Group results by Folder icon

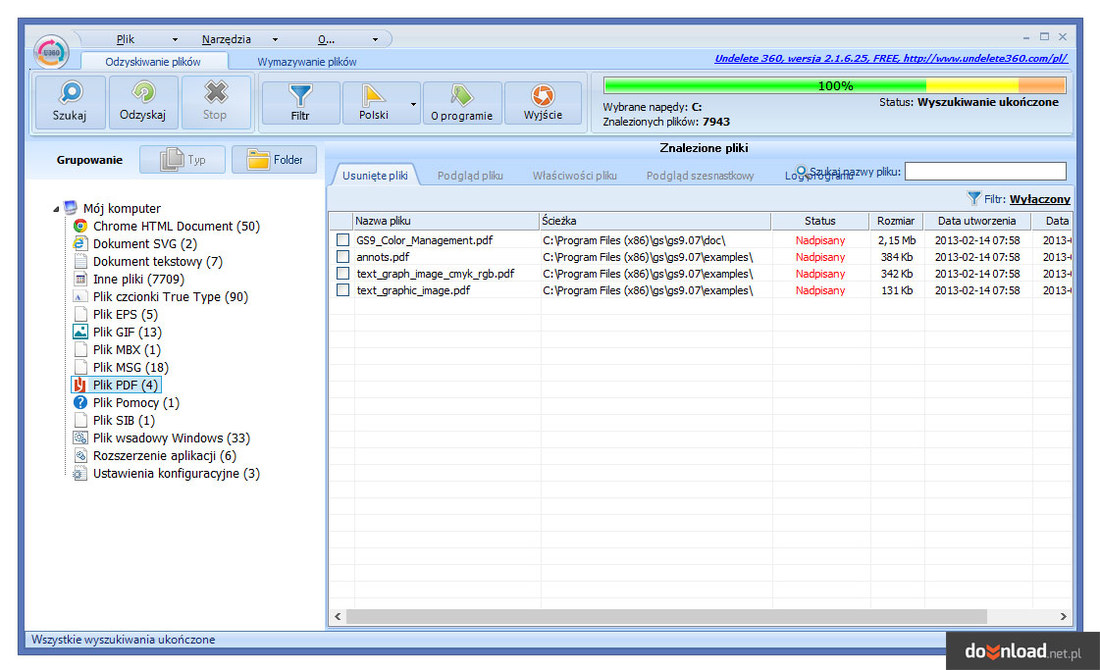pos(258,159)
